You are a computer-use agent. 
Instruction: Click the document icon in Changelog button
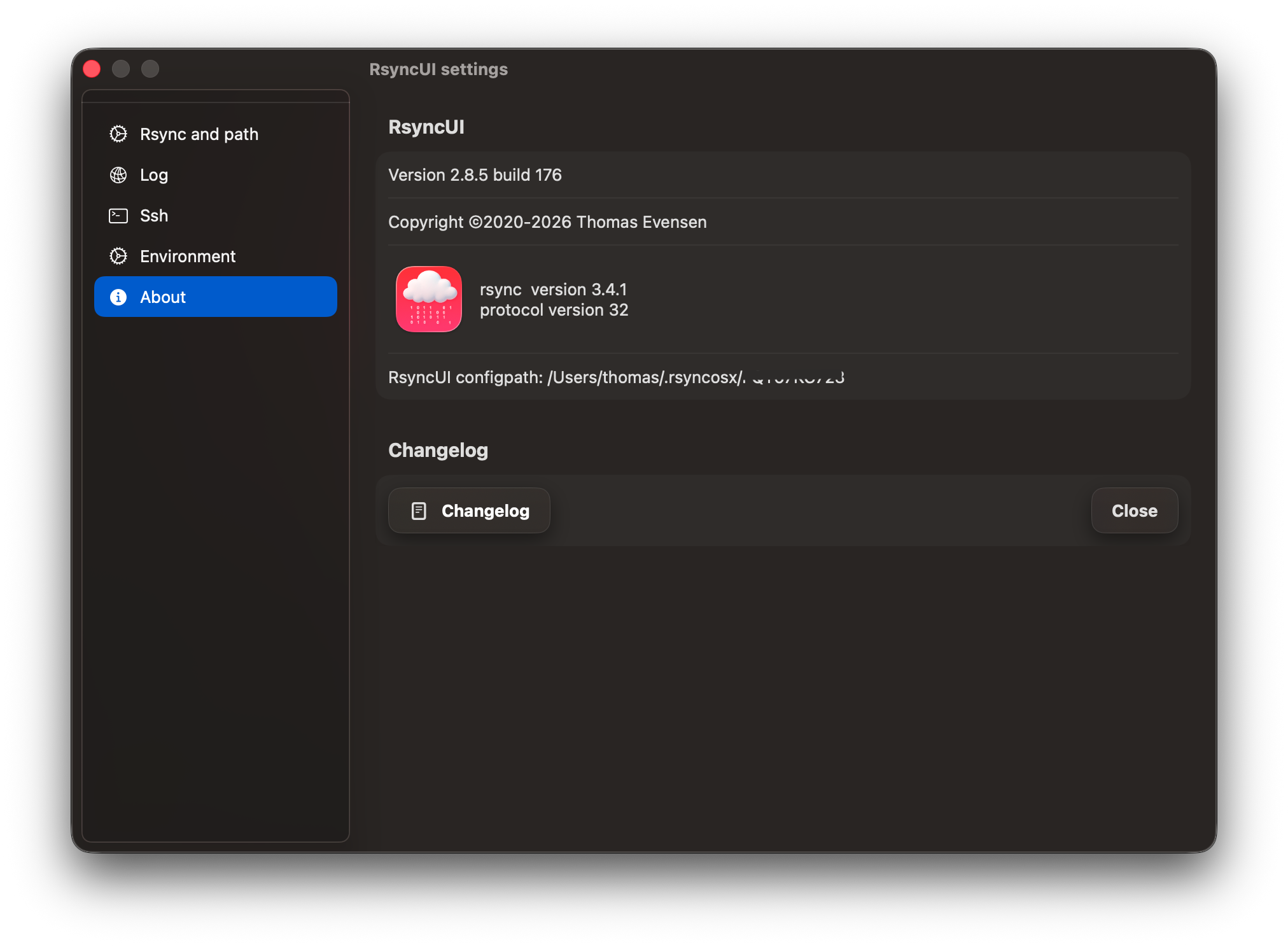pyautogui.click(x=419, y=511)
